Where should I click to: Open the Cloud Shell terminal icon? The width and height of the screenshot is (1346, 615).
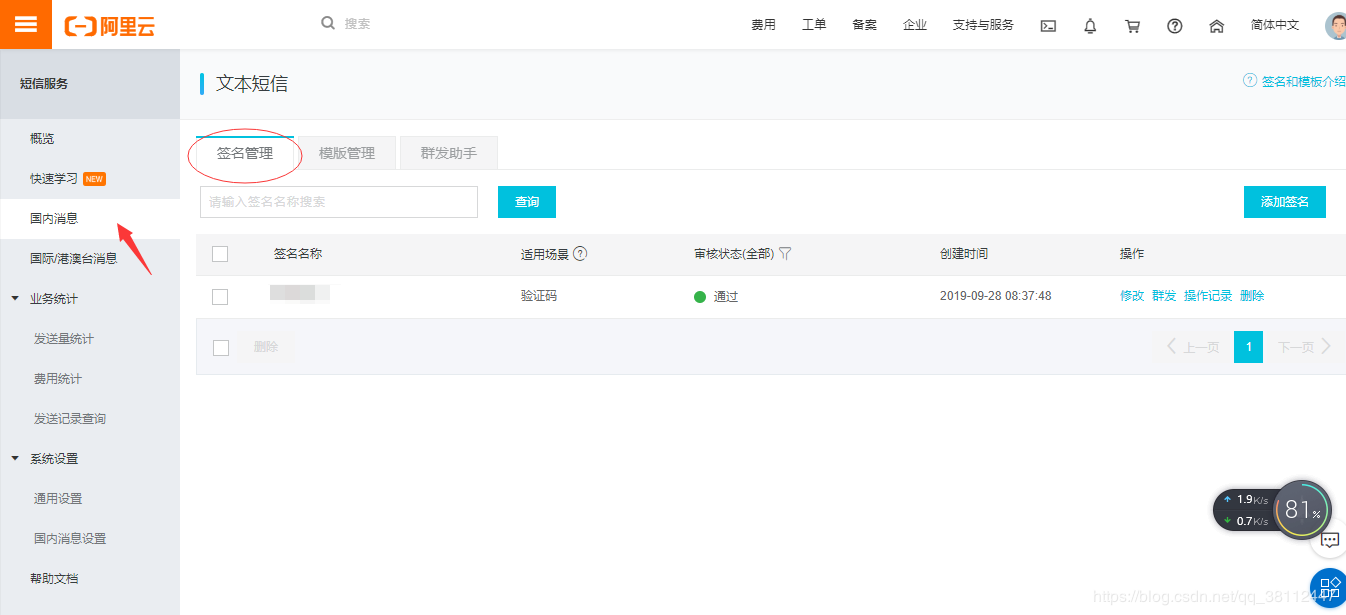(1048, 24)
